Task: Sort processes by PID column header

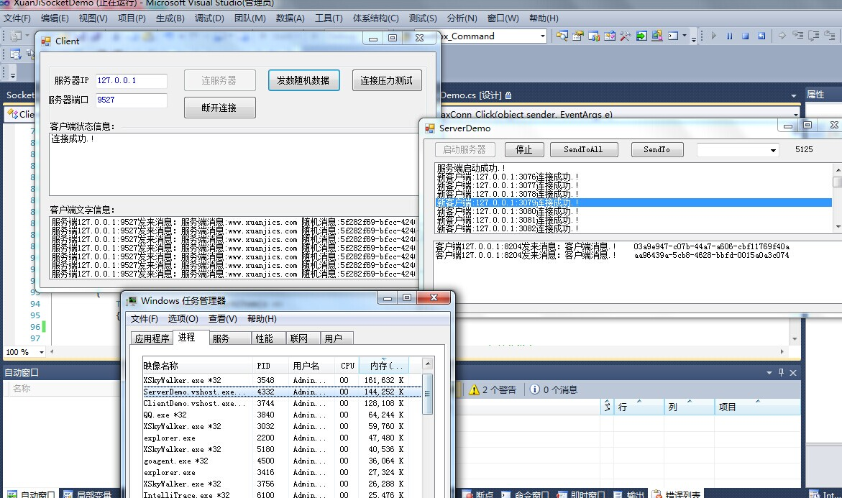Action: 270,366
